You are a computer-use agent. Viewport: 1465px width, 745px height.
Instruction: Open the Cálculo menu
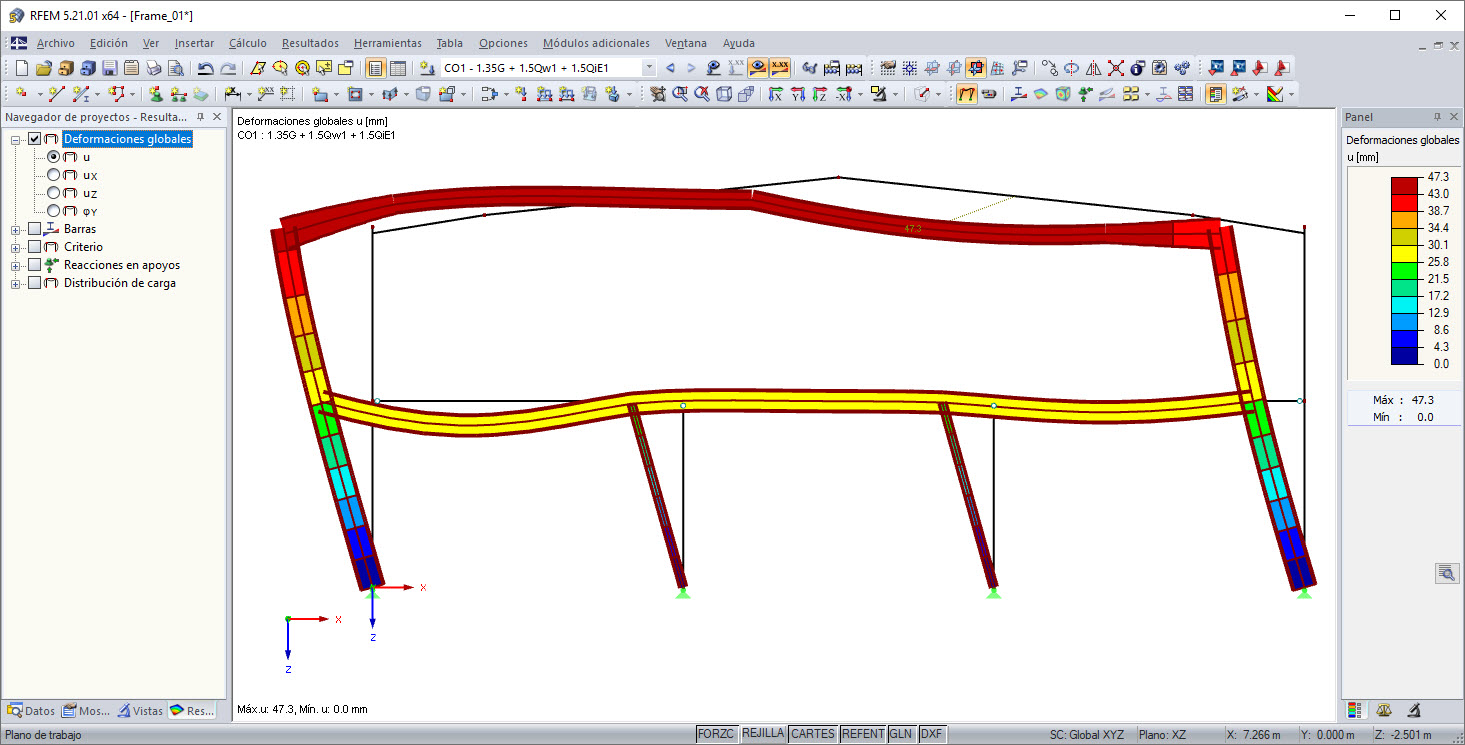click(x=247, y=43)
